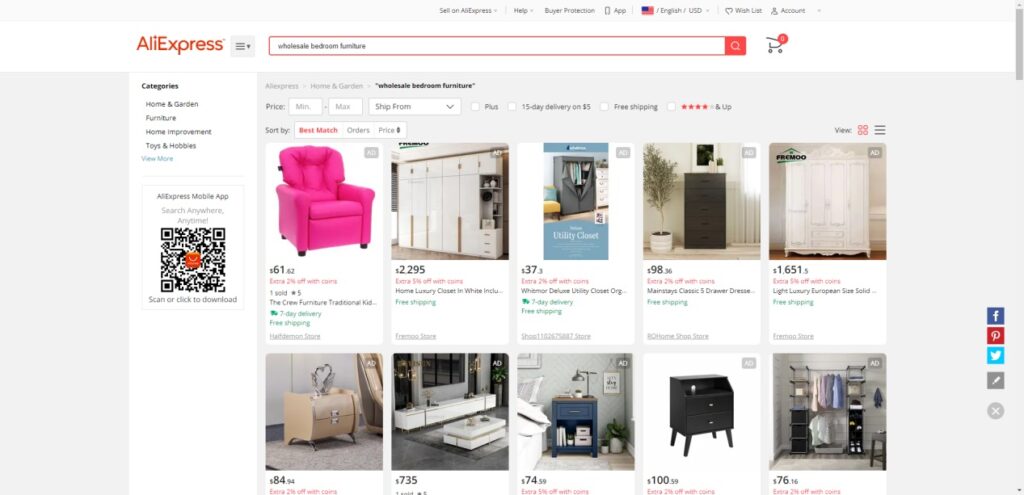Enable the Plus filter checkbox

[x=475, y=106]
